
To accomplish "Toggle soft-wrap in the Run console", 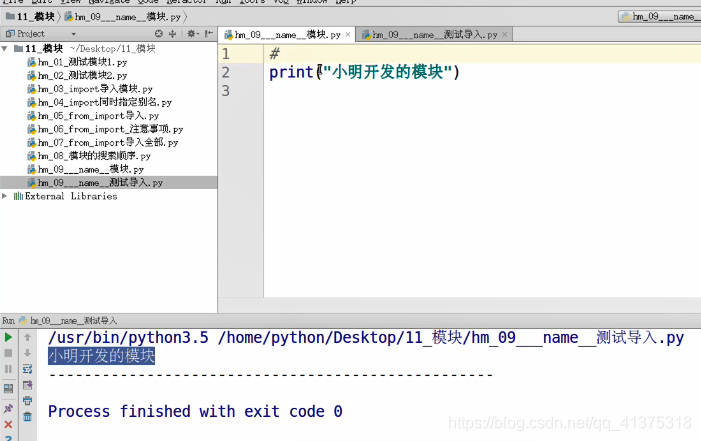I will 27,369.
